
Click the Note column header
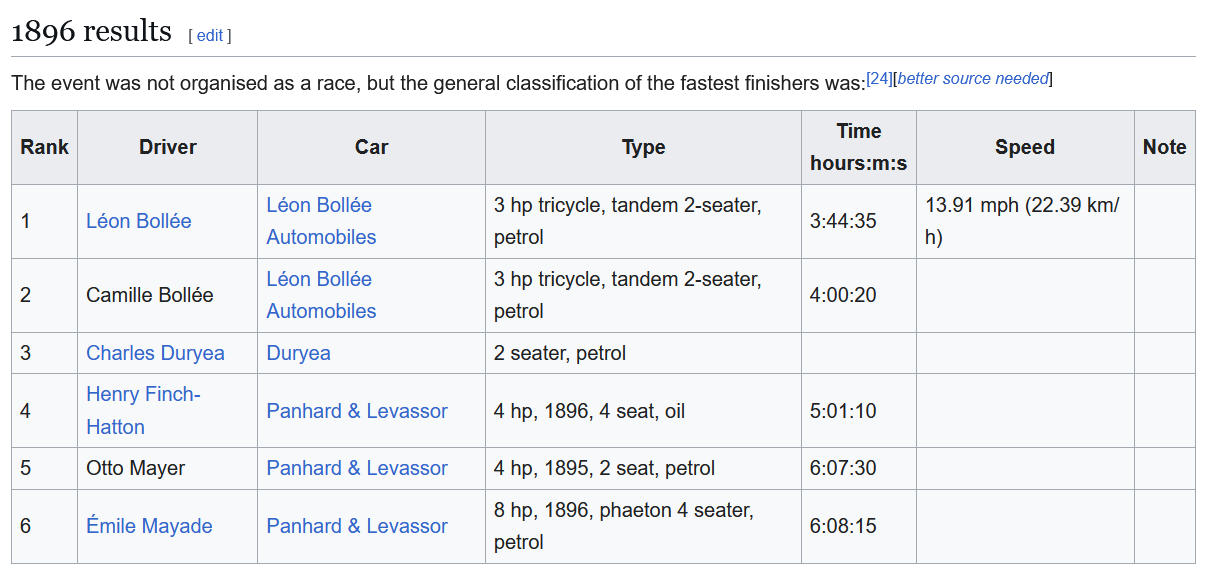point(1164,147)
